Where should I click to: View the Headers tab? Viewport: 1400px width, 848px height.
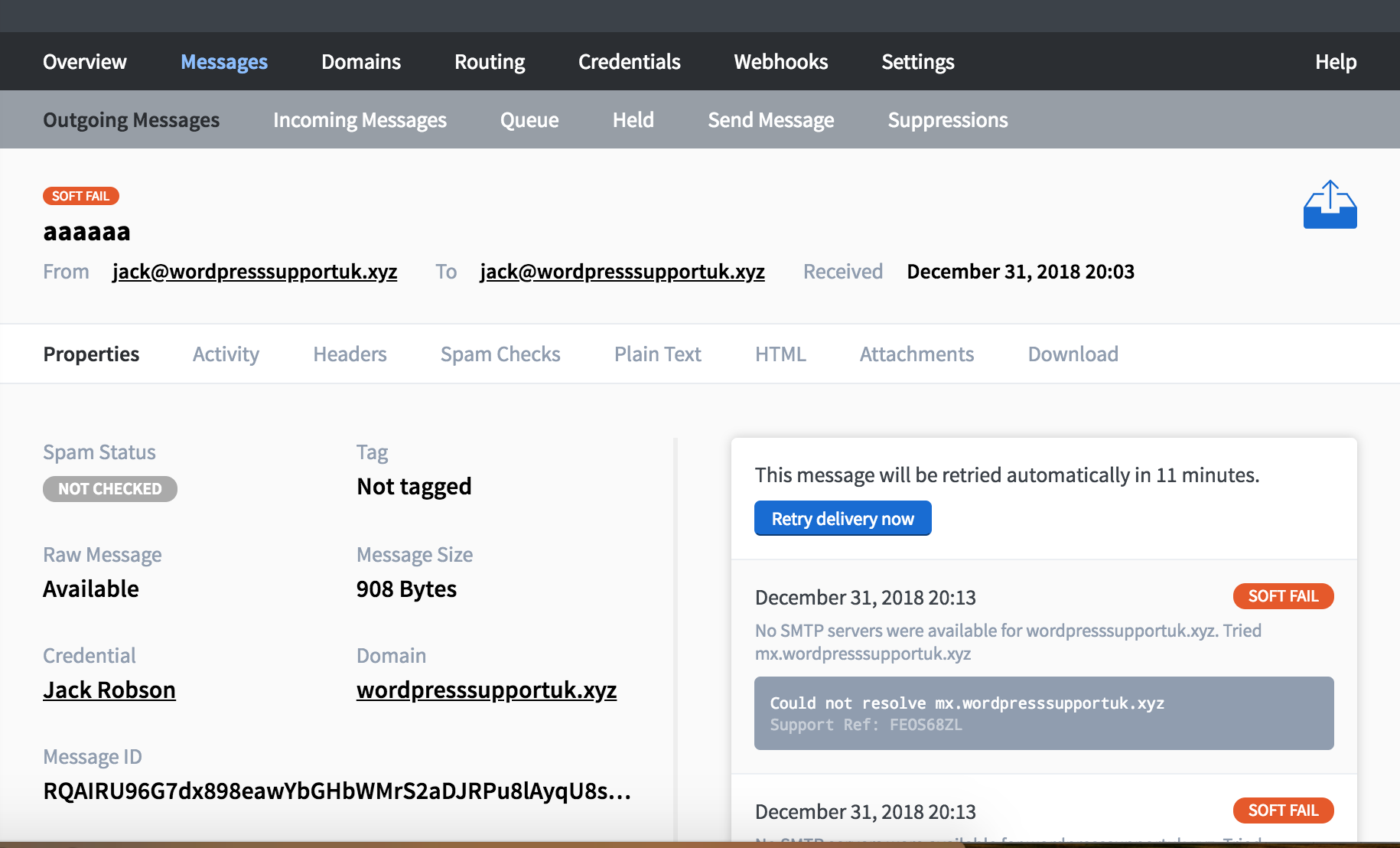(x=350, y=354)
